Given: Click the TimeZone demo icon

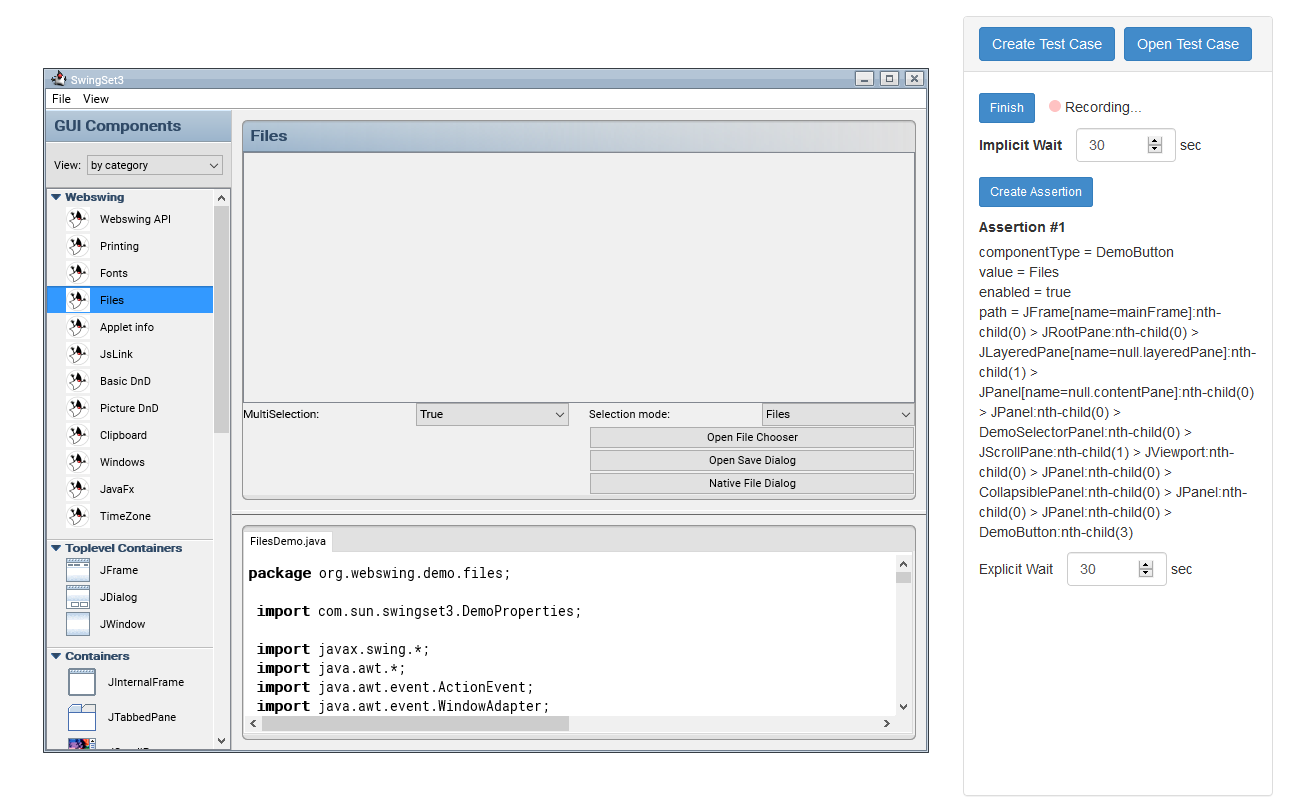Looking at the screenshot, I should 78,516.
